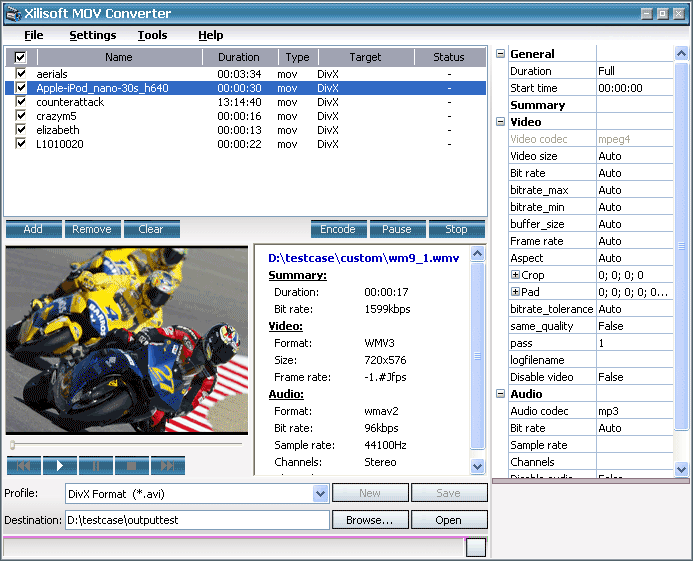Open the Settings menu
The height and width of the screenshot is (561, 693).
coord(93,35)
